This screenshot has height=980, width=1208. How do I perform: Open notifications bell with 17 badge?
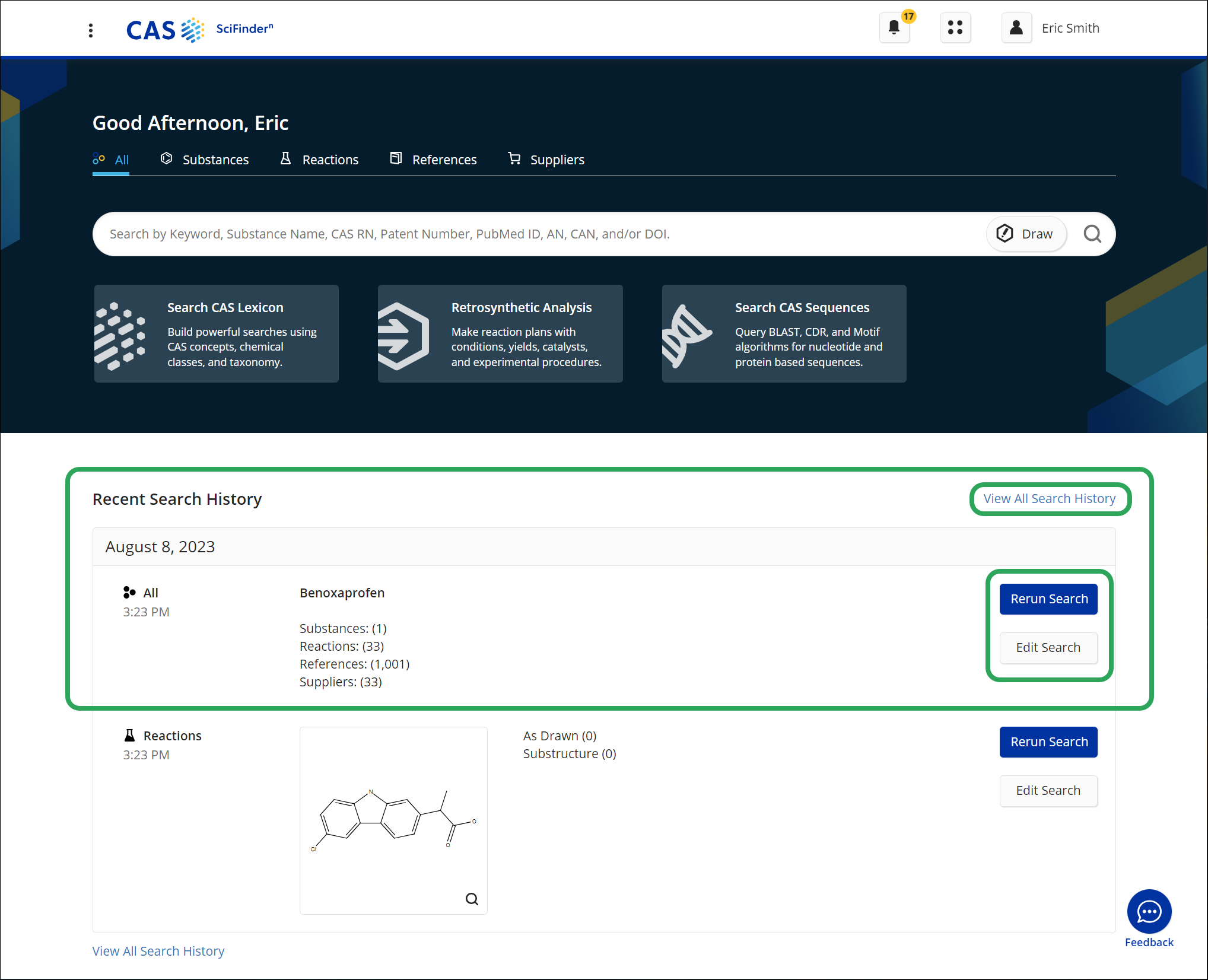(x=895, y=27)
